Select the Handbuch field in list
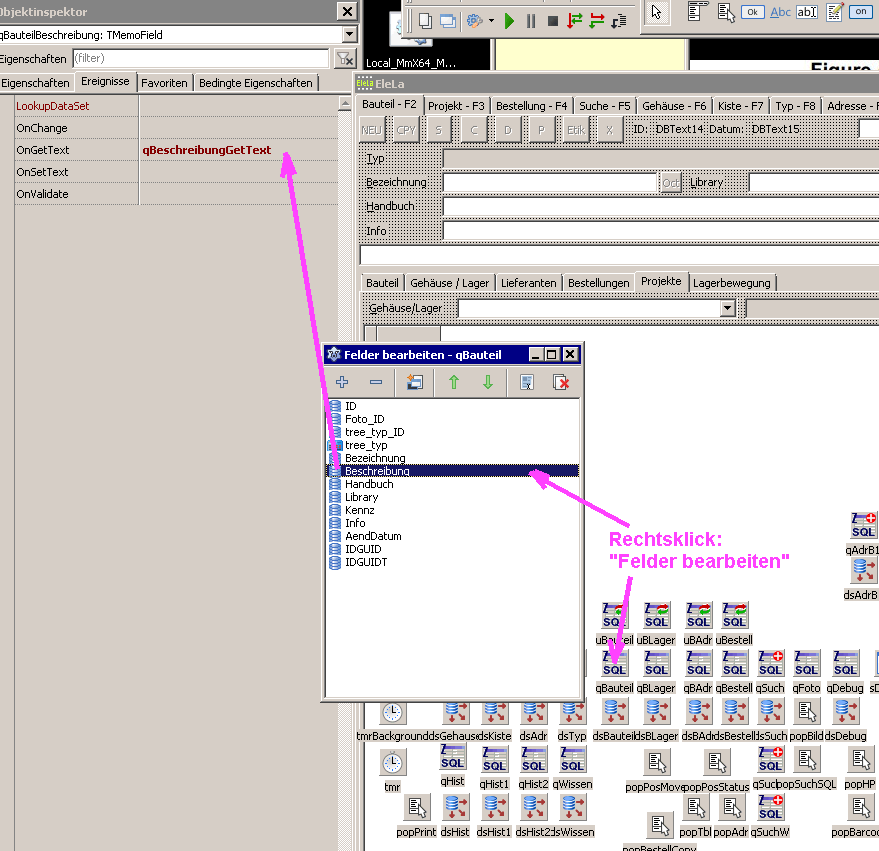The height and width of the screenshot is (851, 879). pos(369,484)
